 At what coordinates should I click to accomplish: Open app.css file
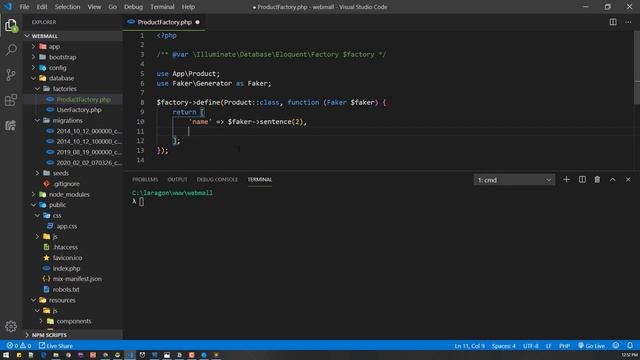pyautogui.click(x=67, y=226)
